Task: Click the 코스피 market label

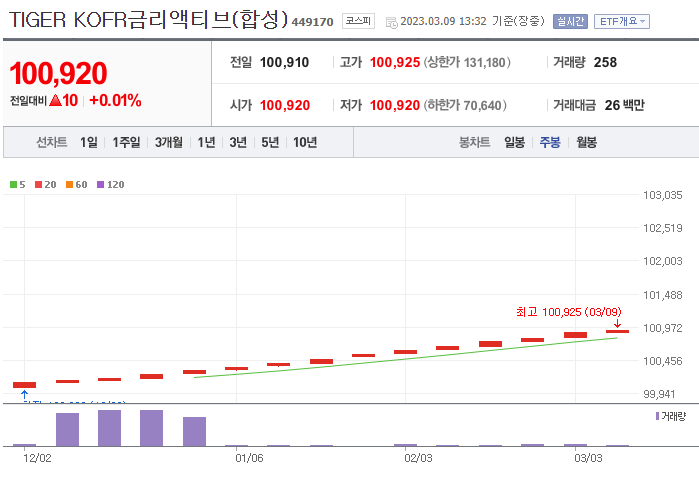Action: pos(358,21)
